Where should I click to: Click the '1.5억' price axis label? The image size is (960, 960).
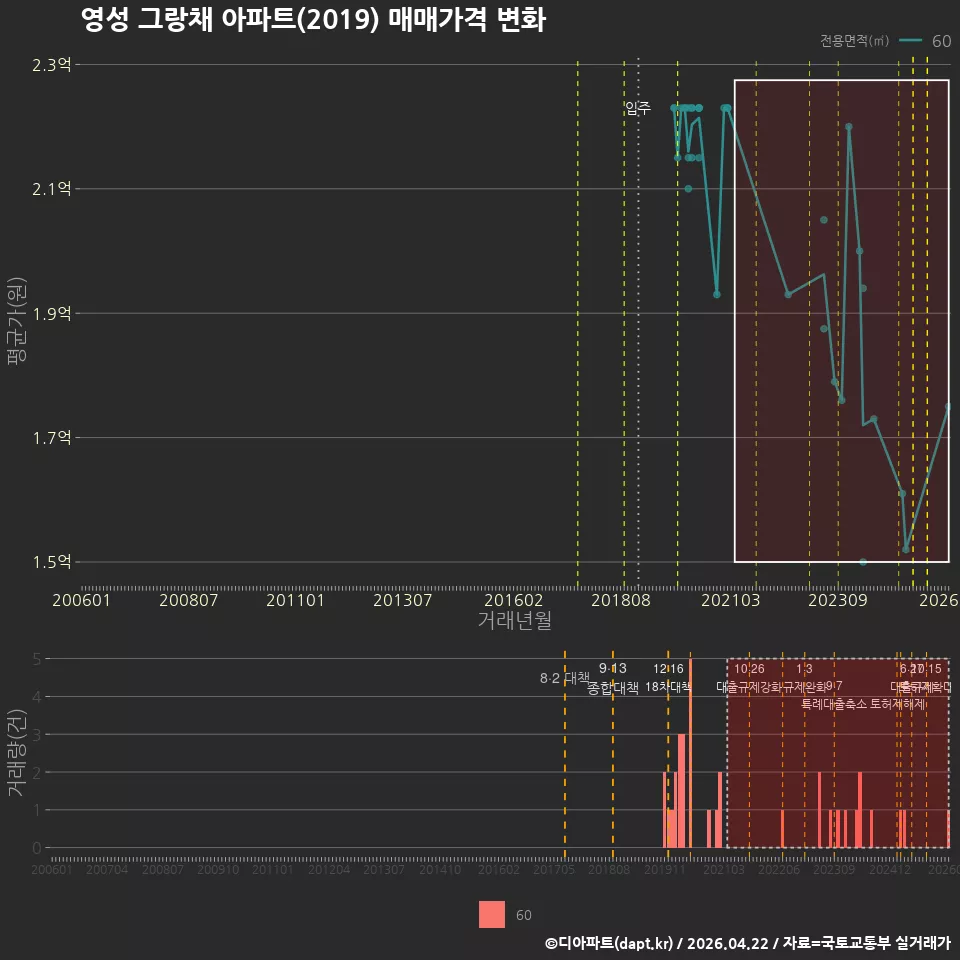(51, 561)
